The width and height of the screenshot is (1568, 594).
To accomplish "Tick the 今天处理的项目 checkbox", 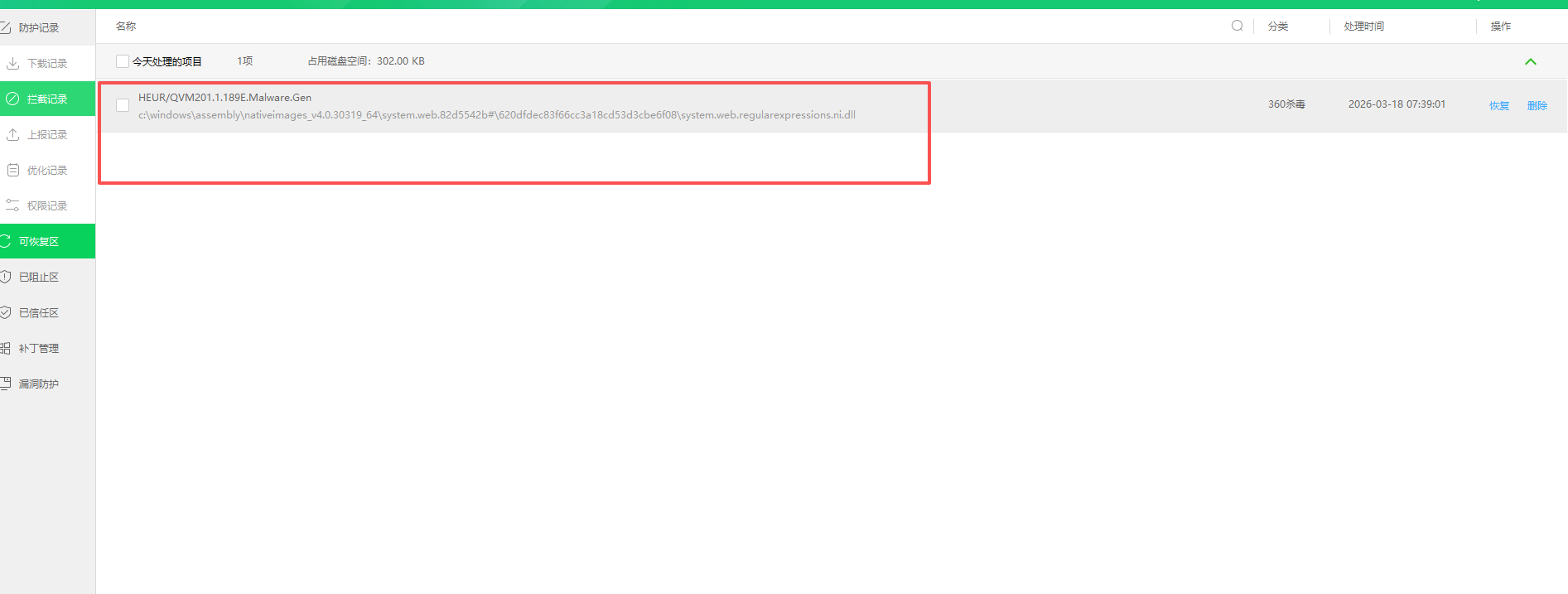I will pyautogui.click(x=123, y=61).
